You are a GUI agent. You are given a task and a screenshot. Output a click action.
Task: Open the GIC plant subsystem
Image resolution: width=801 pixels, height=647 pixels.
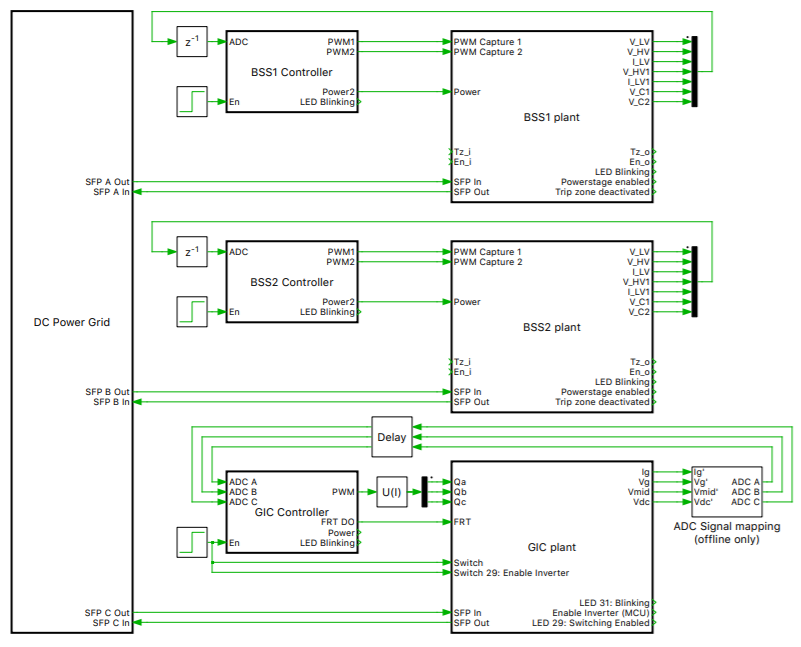coord(550,547)
